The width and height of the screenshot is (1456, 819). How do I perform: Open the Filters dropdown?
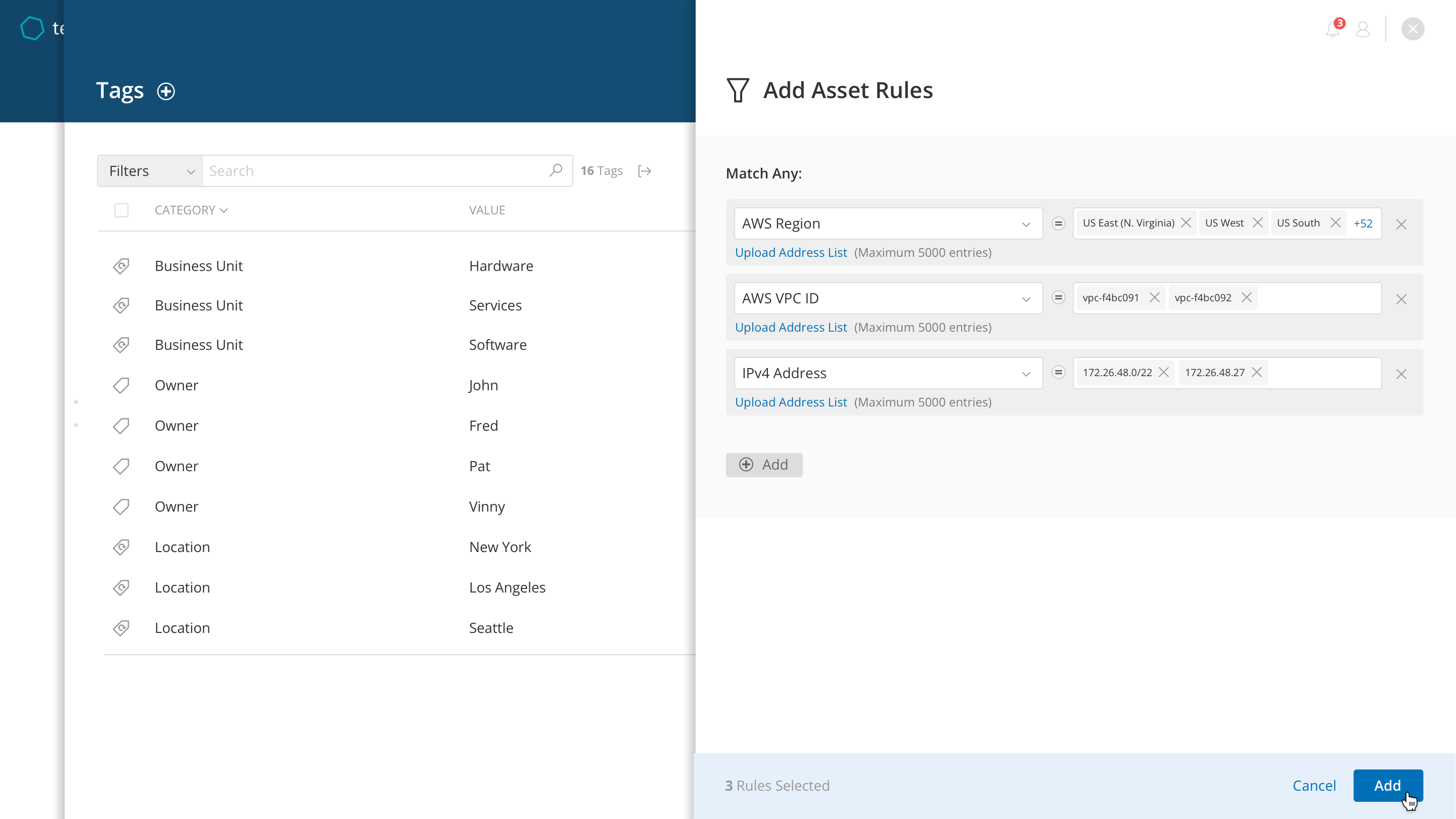[150, 171]
